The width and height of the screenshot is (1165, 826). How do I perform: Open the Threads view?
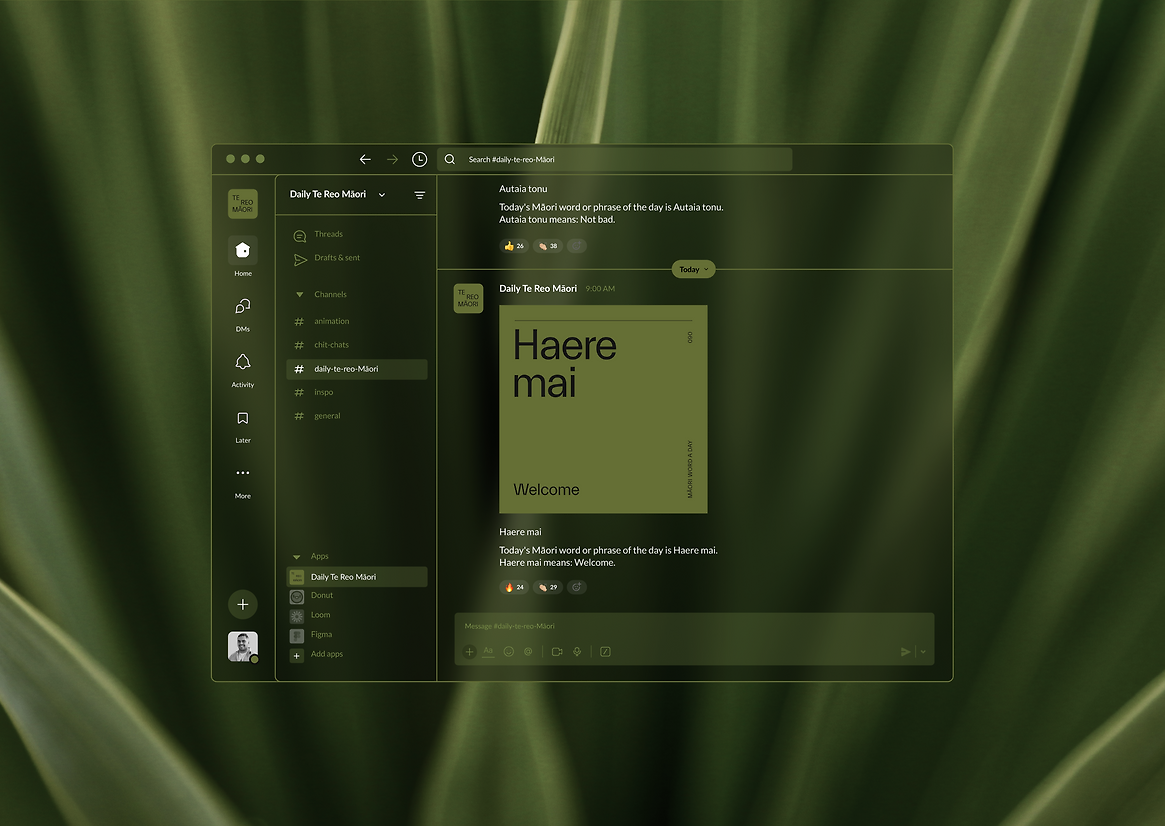[x=328, y=235]
